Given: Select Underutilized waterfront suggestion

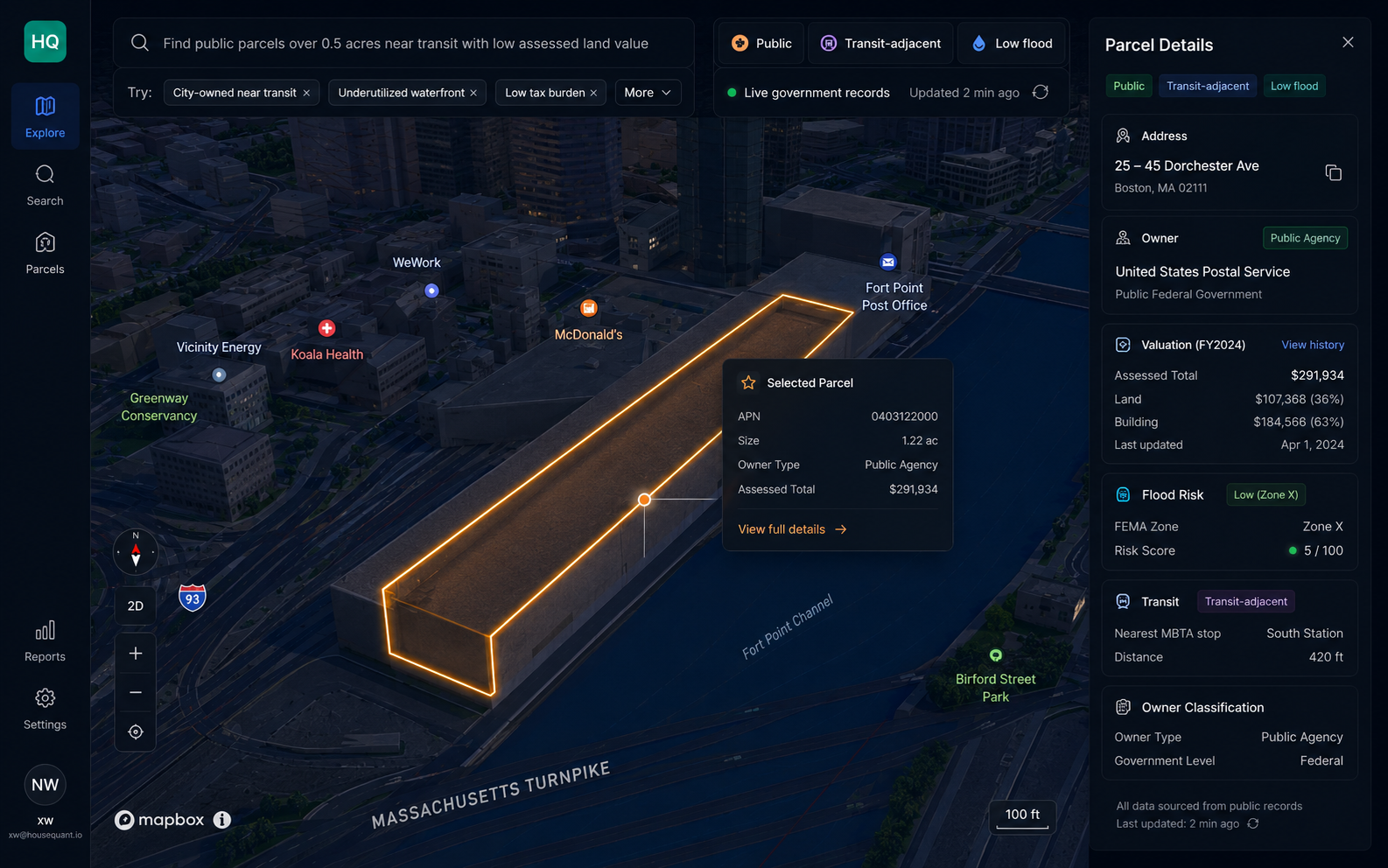Looking at the screenshot, I should [x=402, y=93].
